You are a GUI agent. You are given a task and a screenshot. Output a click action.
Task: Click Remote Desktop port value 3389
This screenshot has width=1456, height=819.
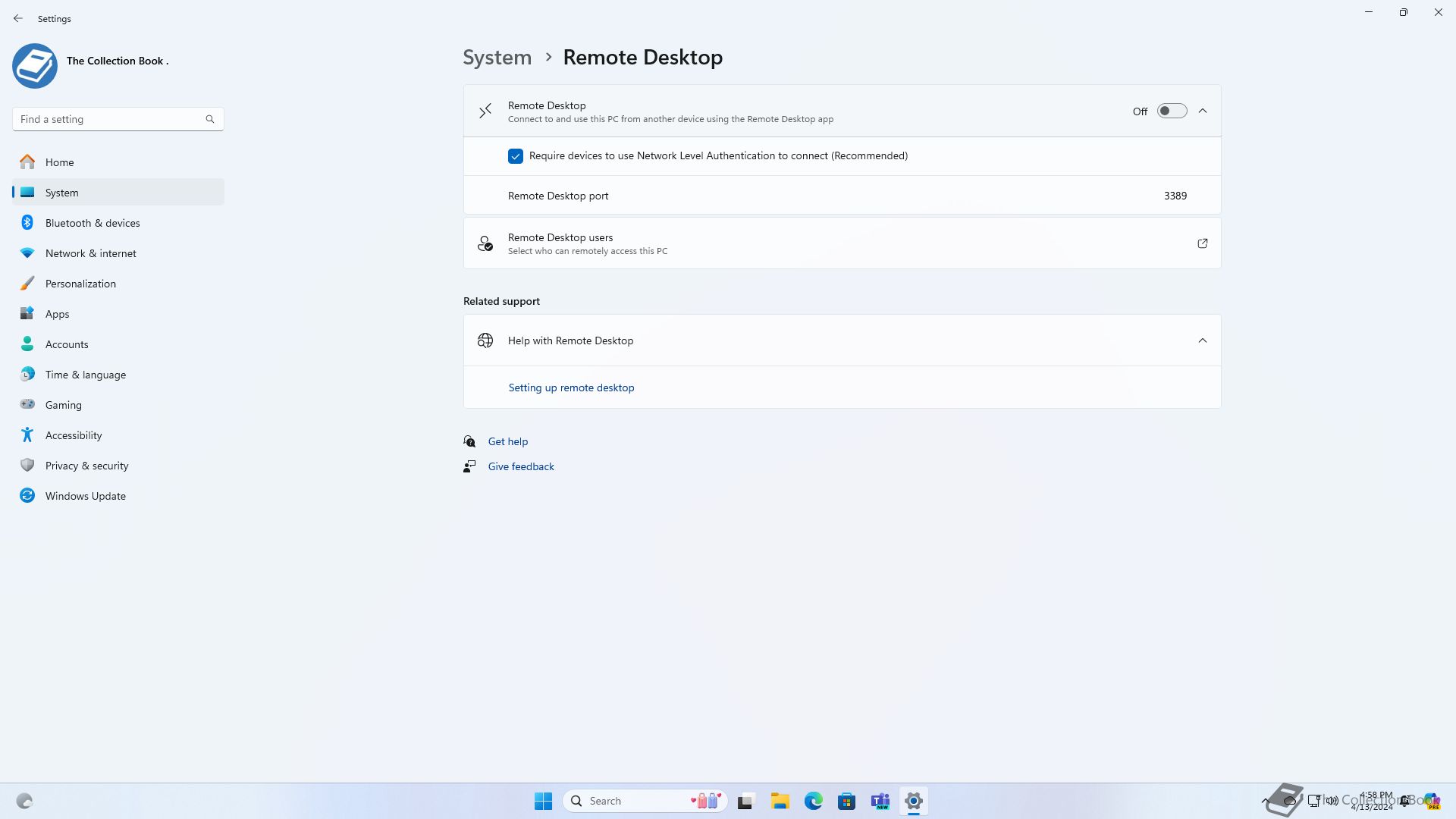click(x=1175, y=196)
